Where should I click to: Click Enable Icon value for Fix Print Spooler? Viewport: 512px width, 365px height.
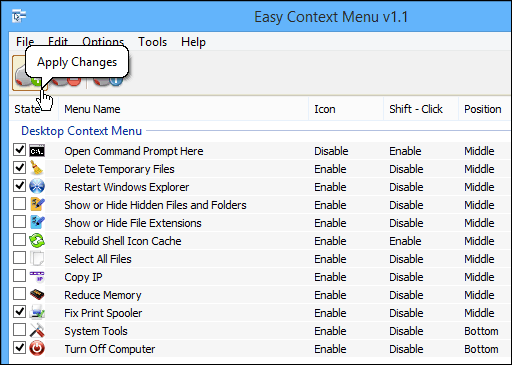[x=330, y=313]
